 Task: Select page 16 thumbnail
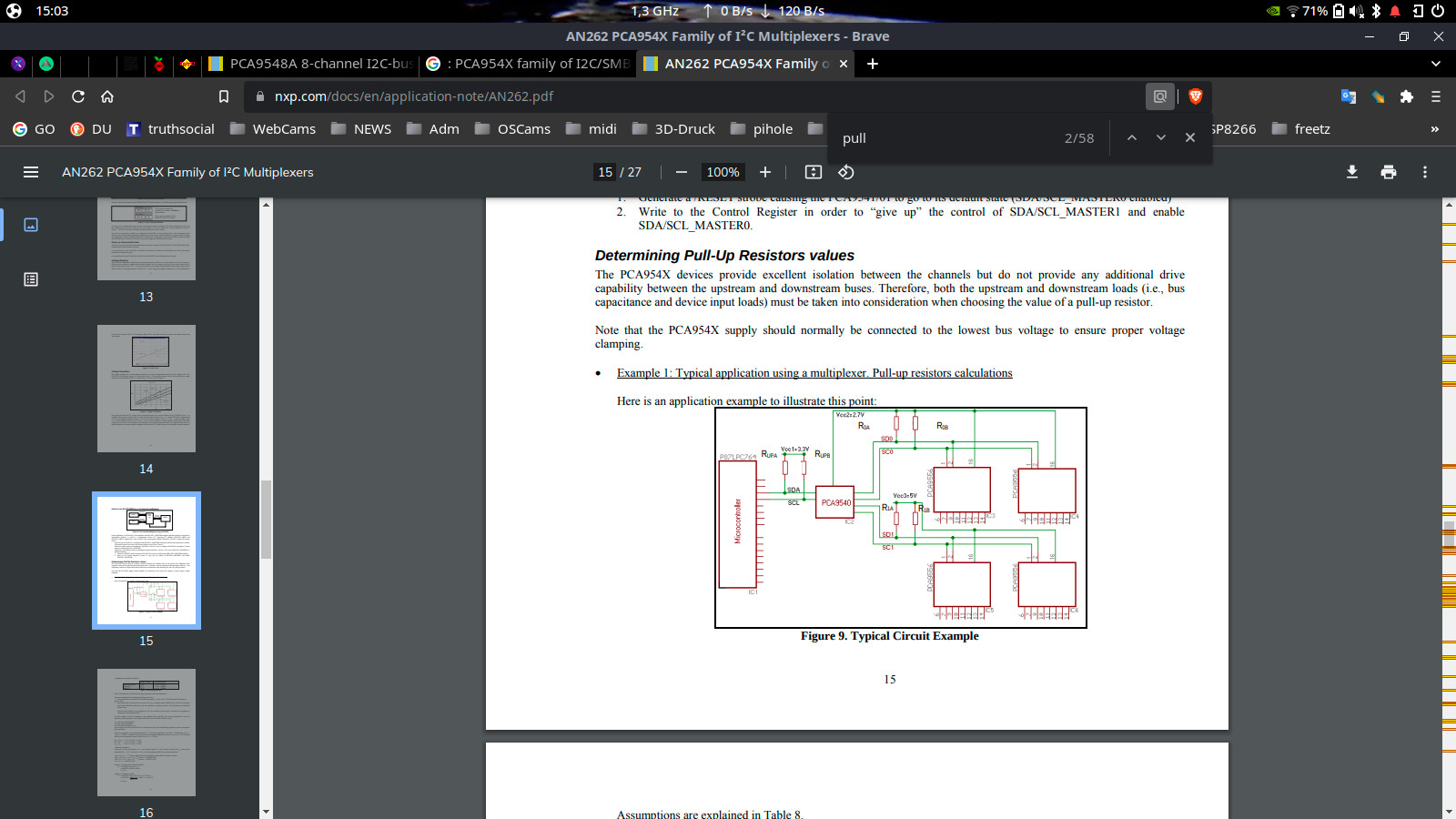click(147, 733)
